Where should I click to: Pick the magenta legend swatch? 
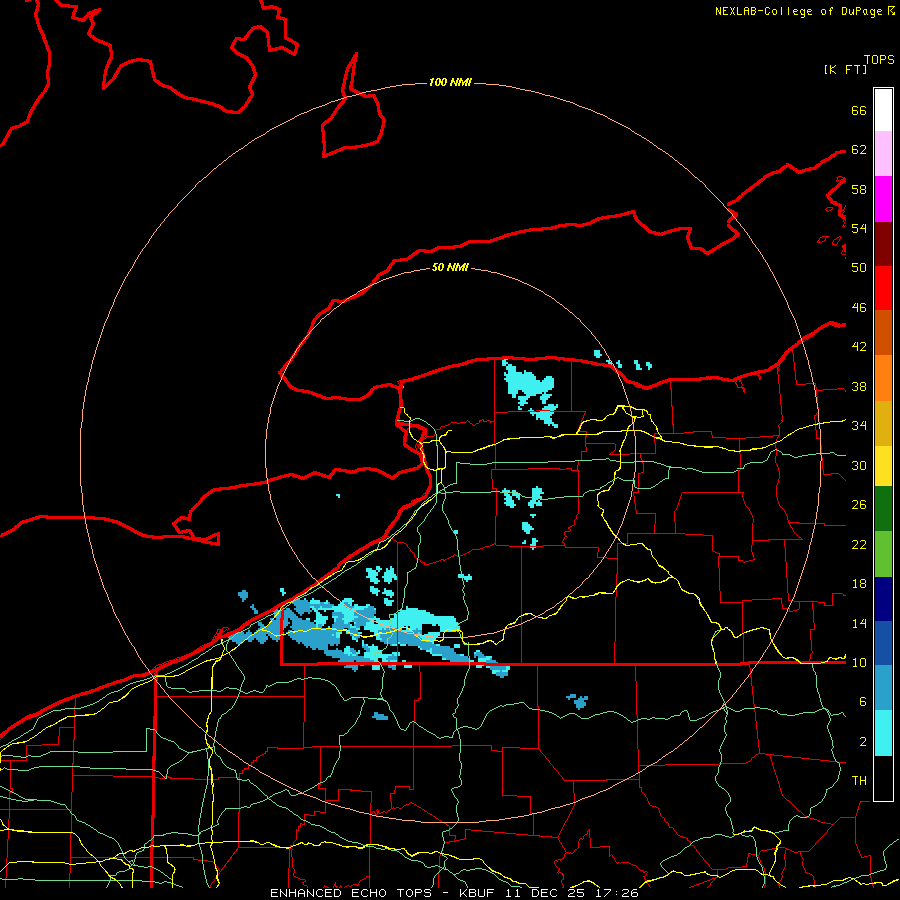coord(883,199)
